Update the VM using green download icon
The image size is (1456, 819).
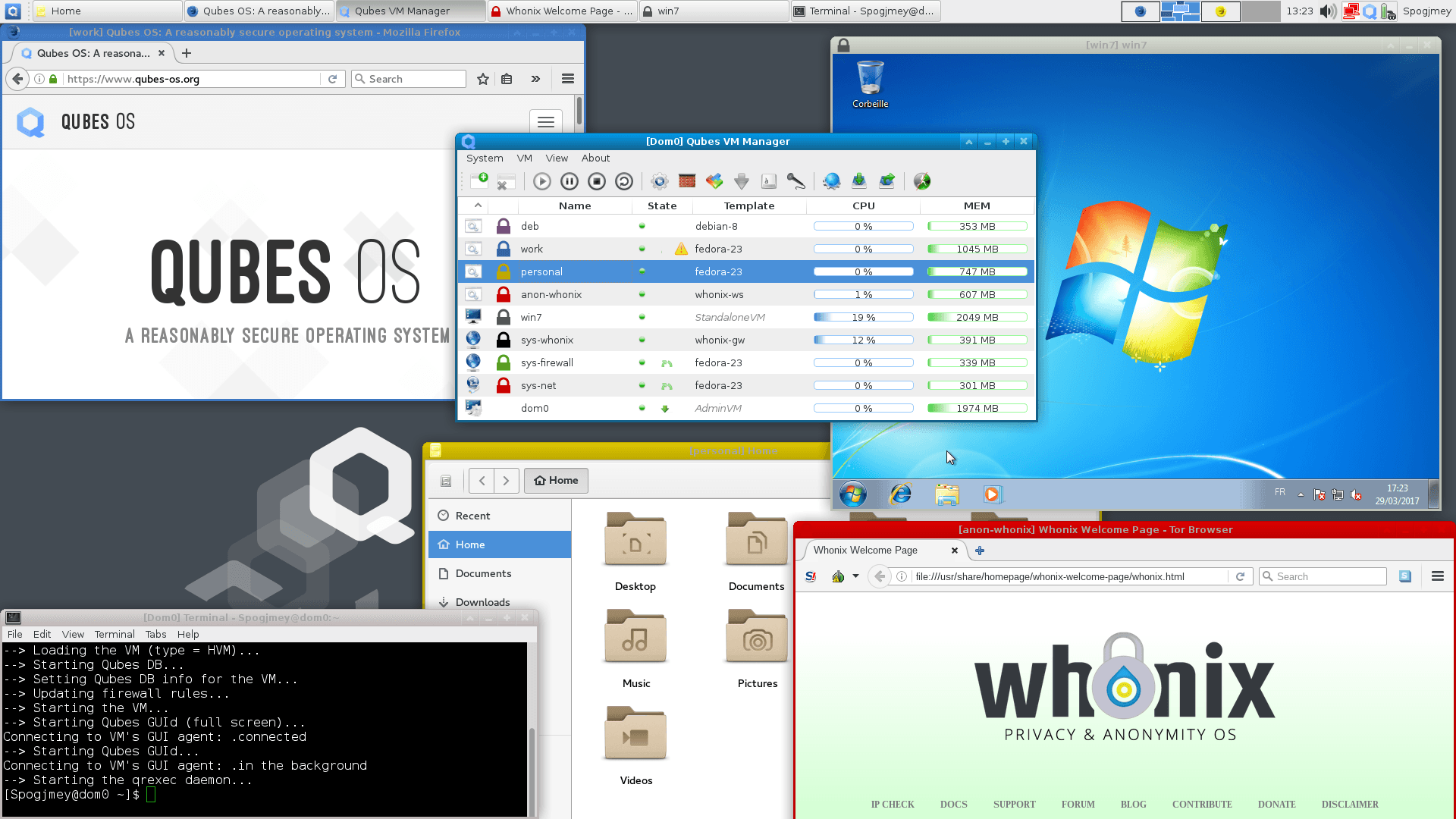859,181
